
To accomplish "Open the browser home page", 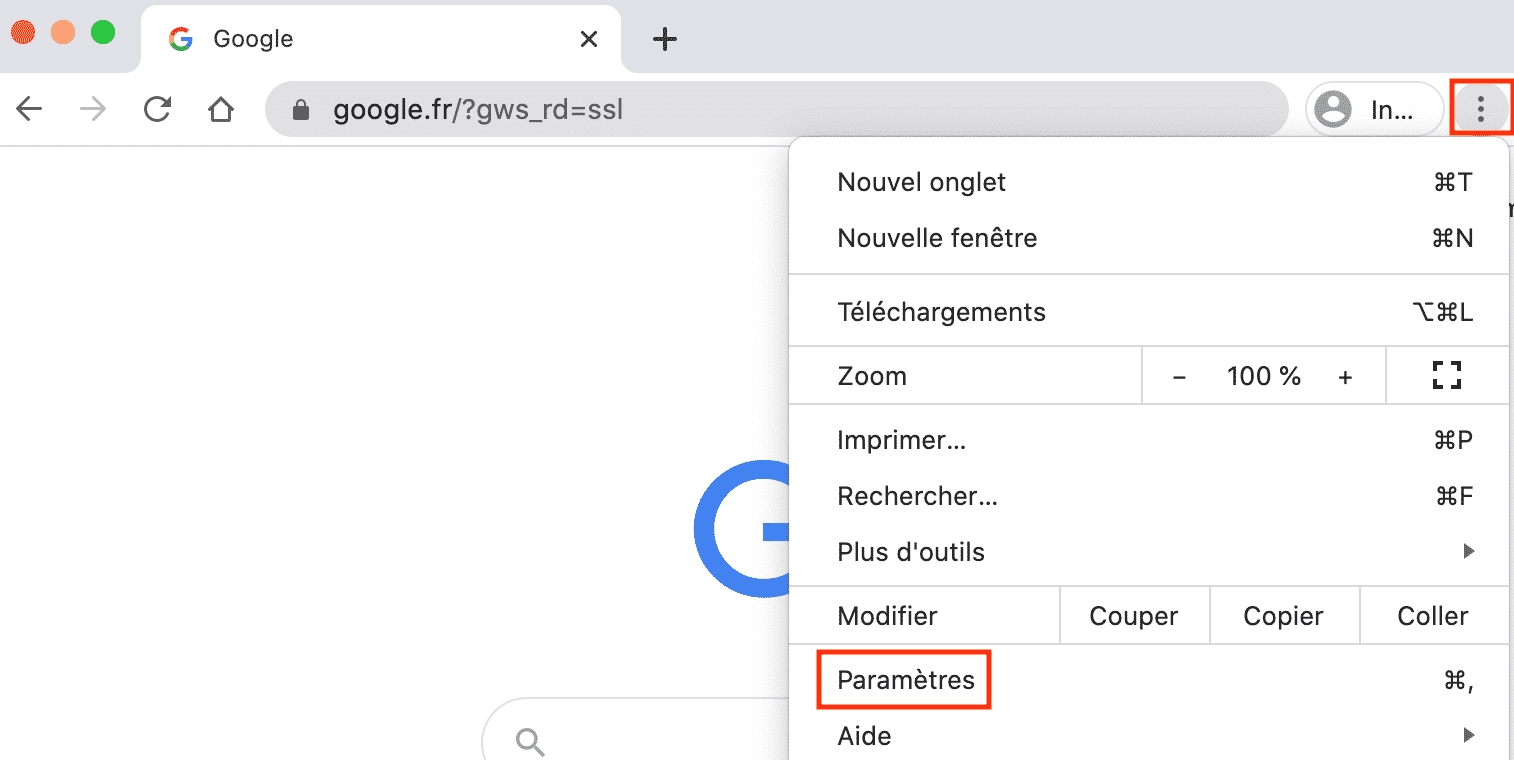I will (220, 109).
